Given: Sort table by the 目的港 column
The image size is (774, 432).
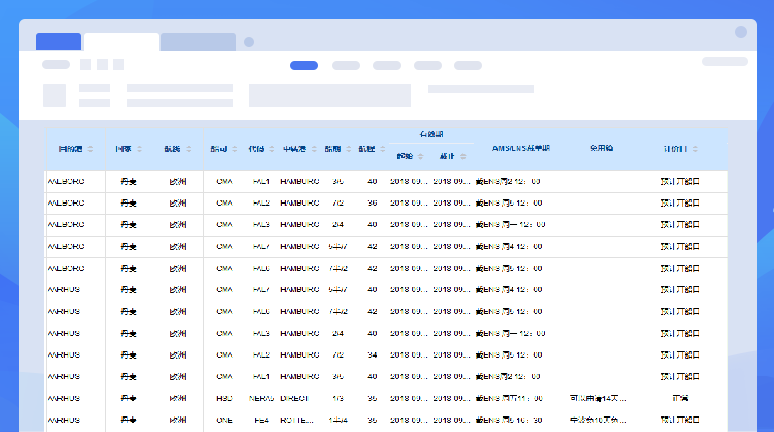Looking at the screenshot, I should pyautogui.click(x=90, y=149).
